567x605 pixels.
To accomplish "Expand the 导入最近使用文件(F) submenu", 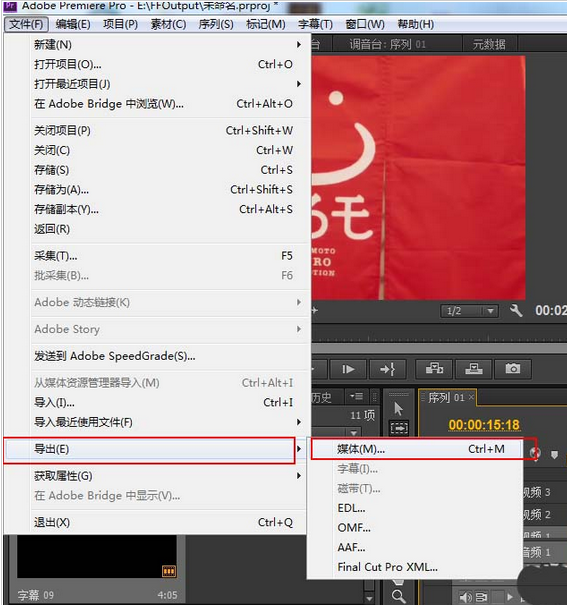I will coord(299,422).
